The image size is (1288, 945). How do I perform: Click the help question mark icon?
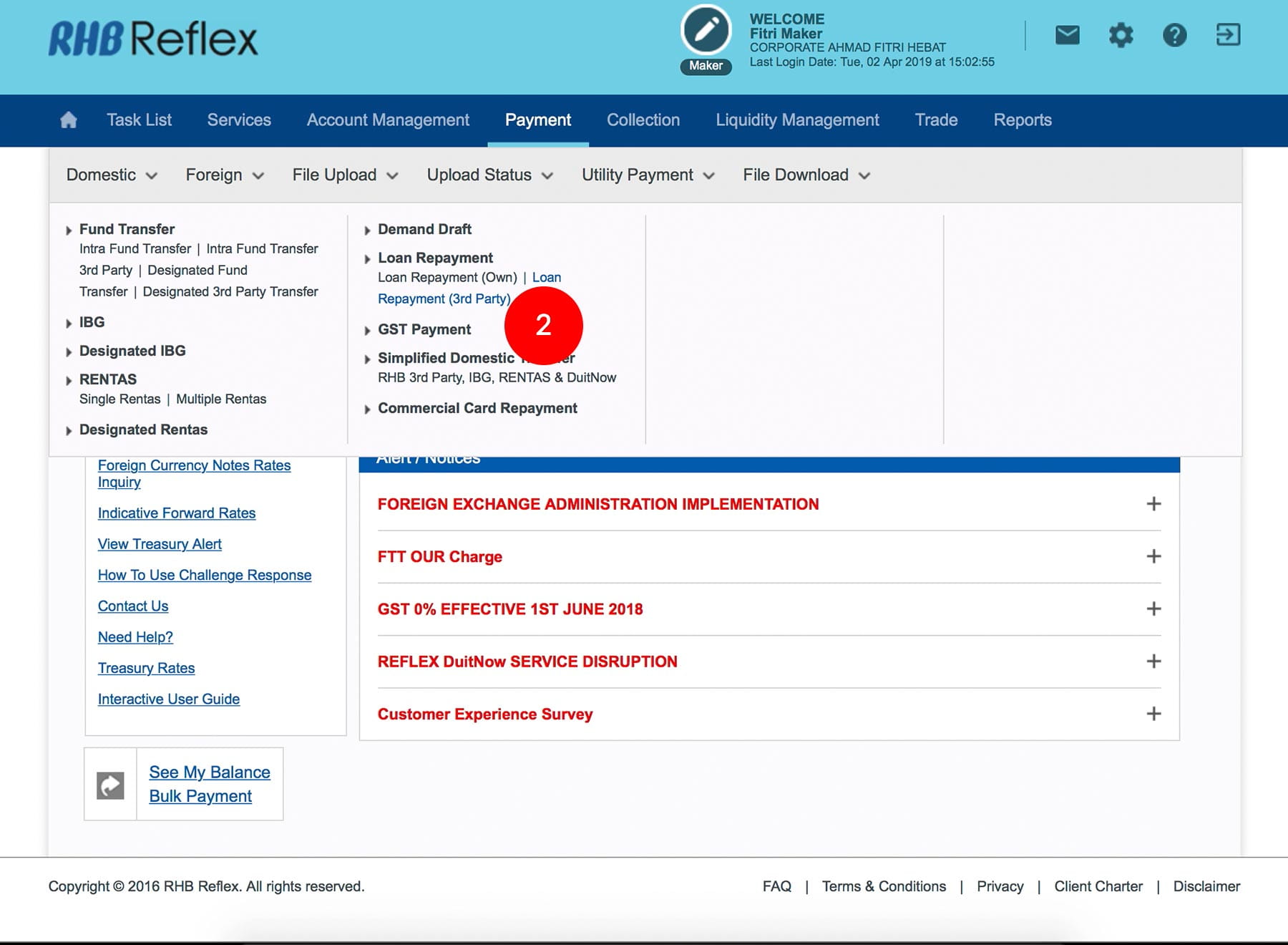[x=1174, y=34]
